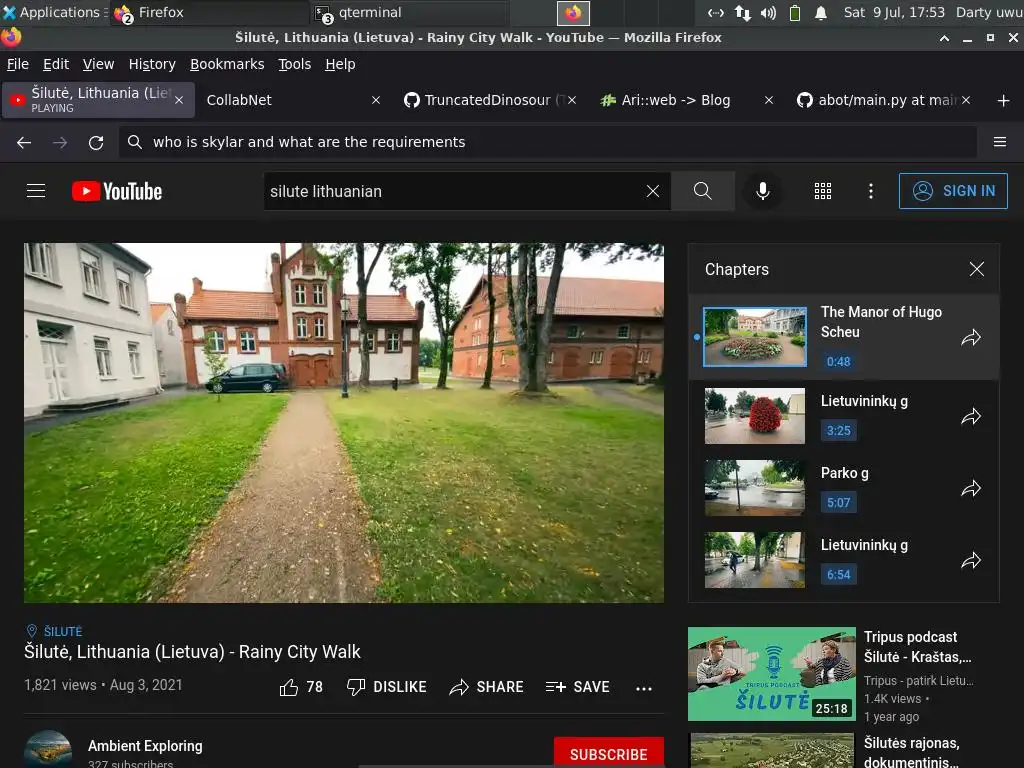
Task: Click the clock showing Sat 9 Jul
Action: pos(893,12)
